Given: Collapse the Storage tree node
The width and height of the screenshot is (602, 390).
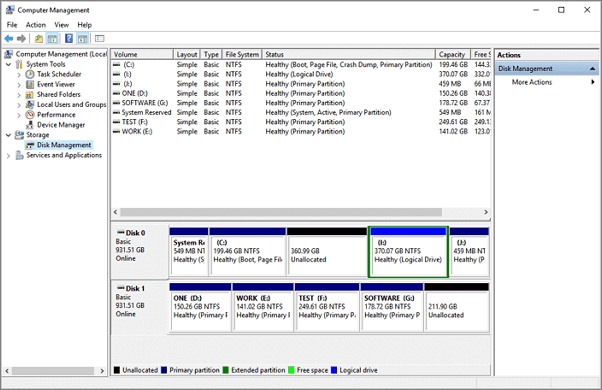Looking at the screenshot, I should click(8, 135).
